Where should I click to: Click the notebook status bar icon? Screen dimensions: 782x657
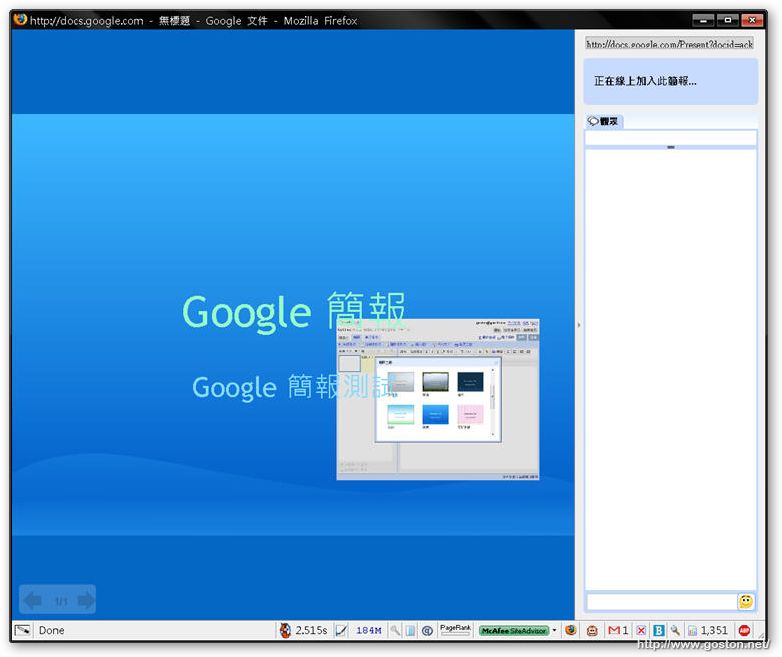pyautogui.click(x=410, y=631)
